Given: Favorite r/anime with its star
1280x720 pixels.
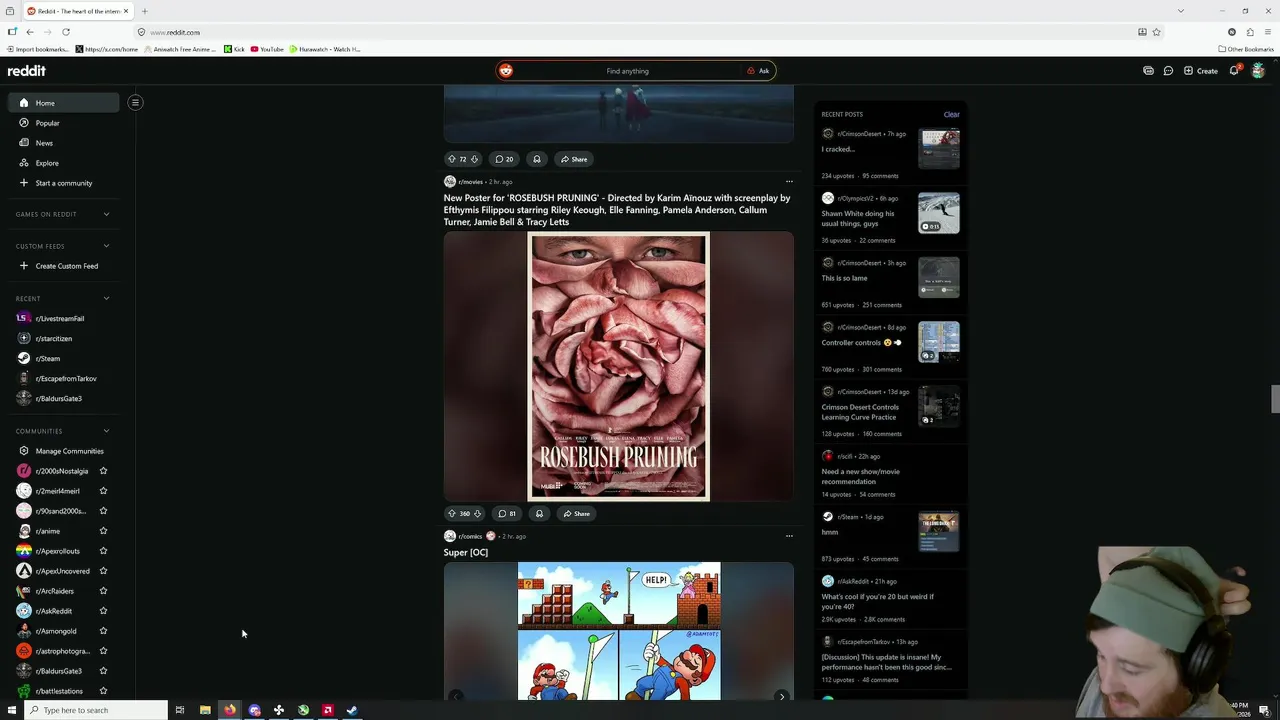Looking at the screenshot, I should [103, 531].
